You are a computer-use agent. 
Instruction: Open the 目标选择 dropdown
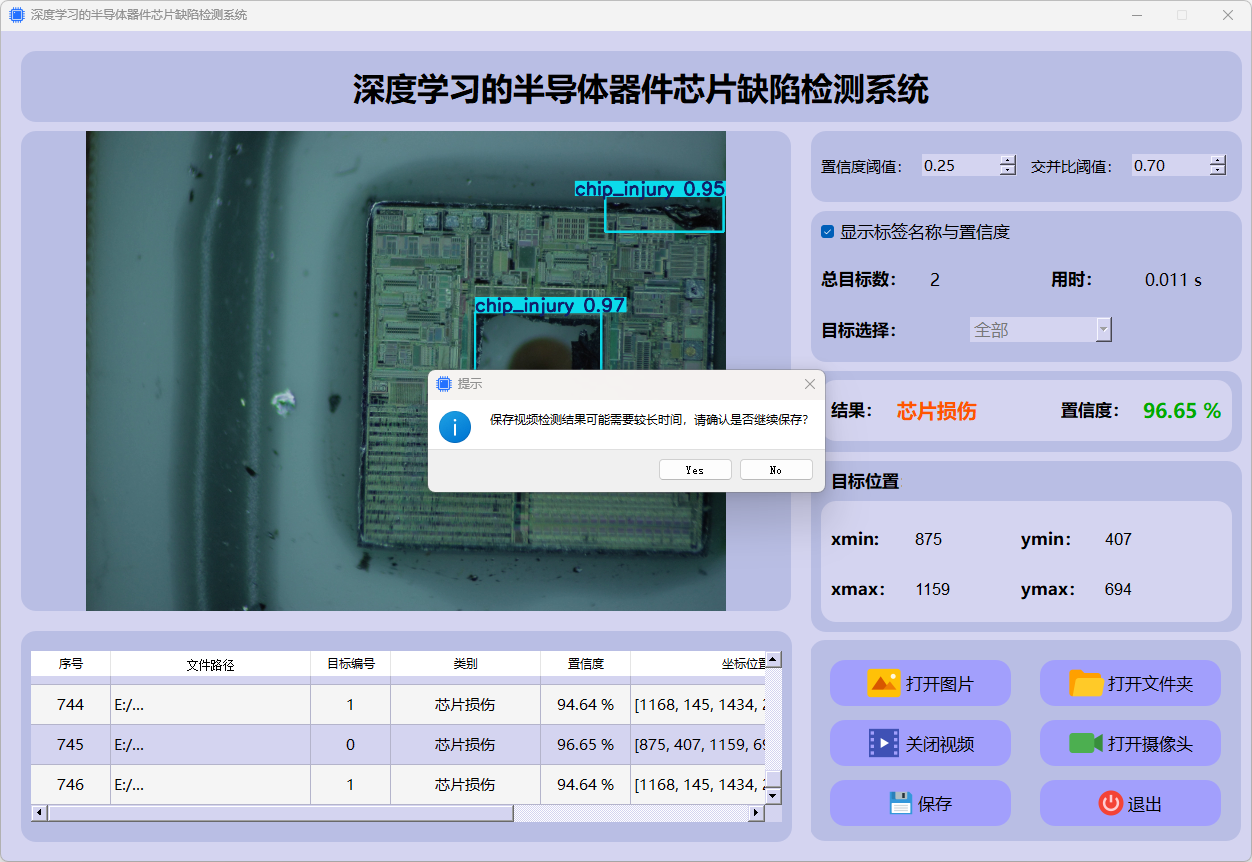click(x=1103, y=330)
